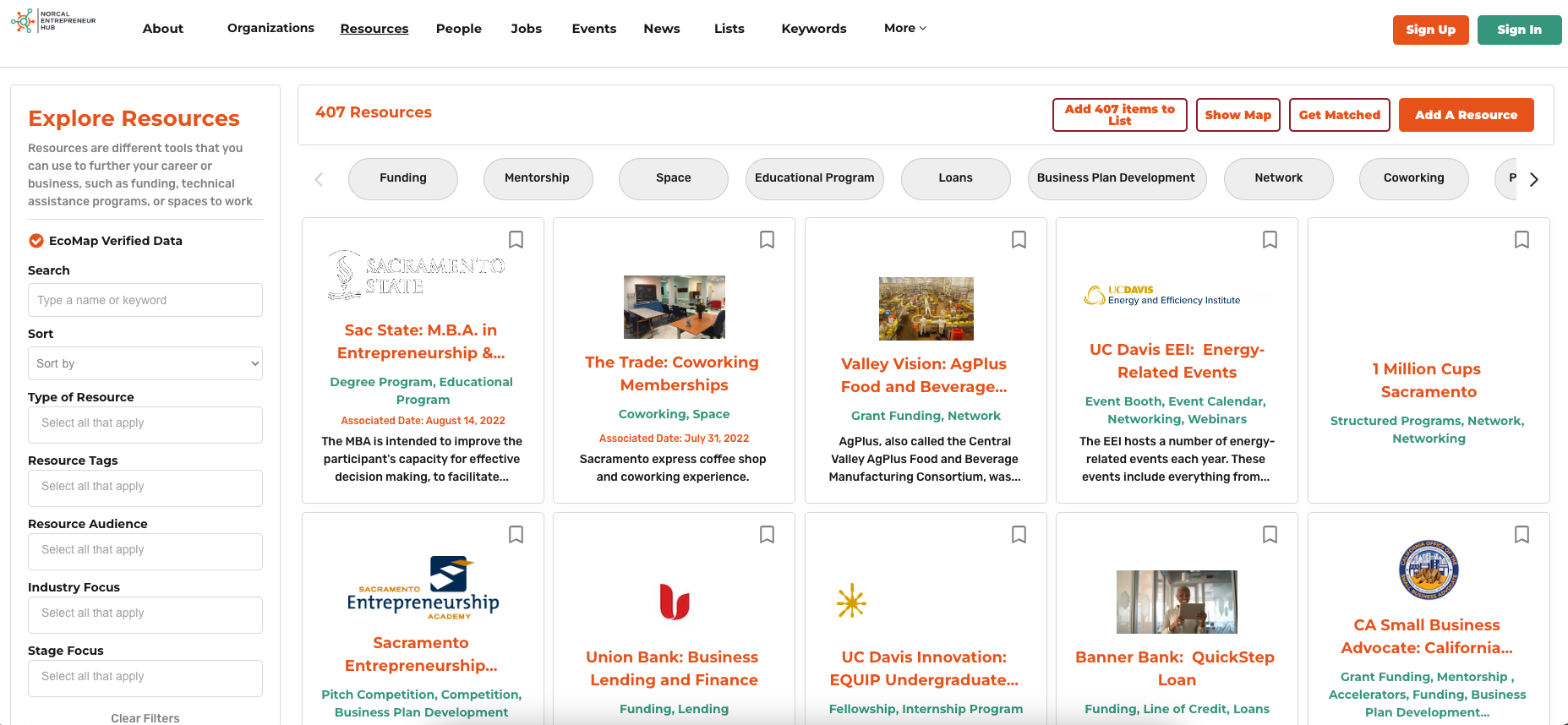1568x725 pixels.
Task: Bookmark the Sac State M.B.A. card
Action: pyautogui.click(x=516, y=240)
